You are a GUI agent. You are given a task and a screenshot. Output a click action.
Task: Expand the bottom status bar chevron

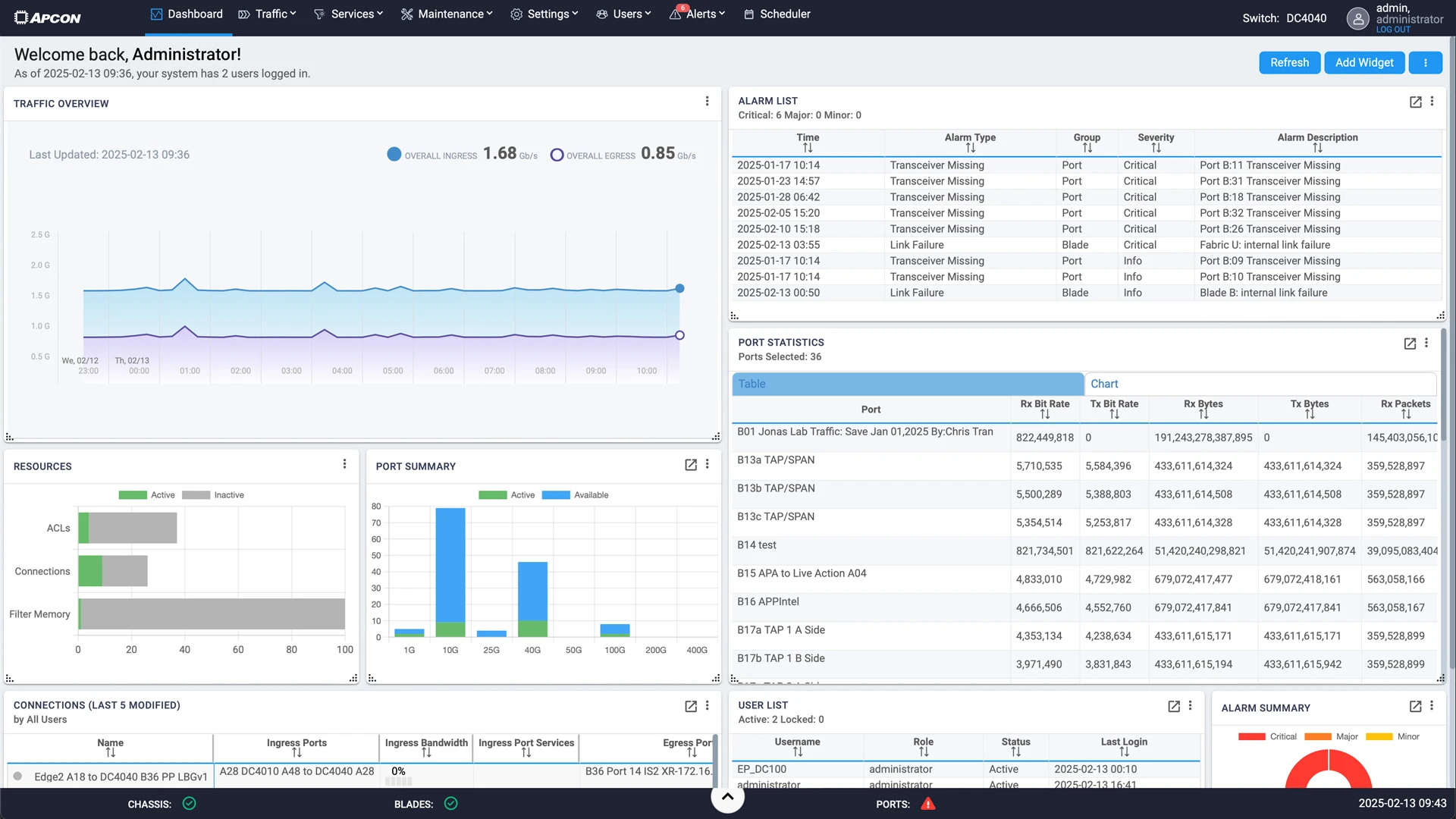727,797
